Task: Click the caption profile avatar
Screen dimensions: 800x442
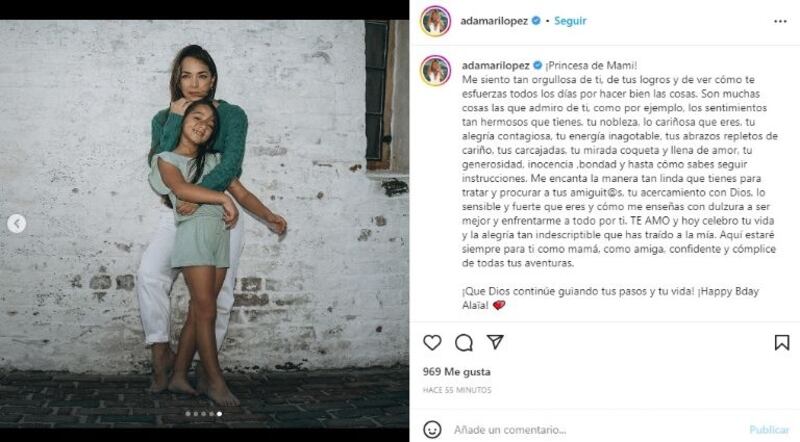Action: [435, 70]
